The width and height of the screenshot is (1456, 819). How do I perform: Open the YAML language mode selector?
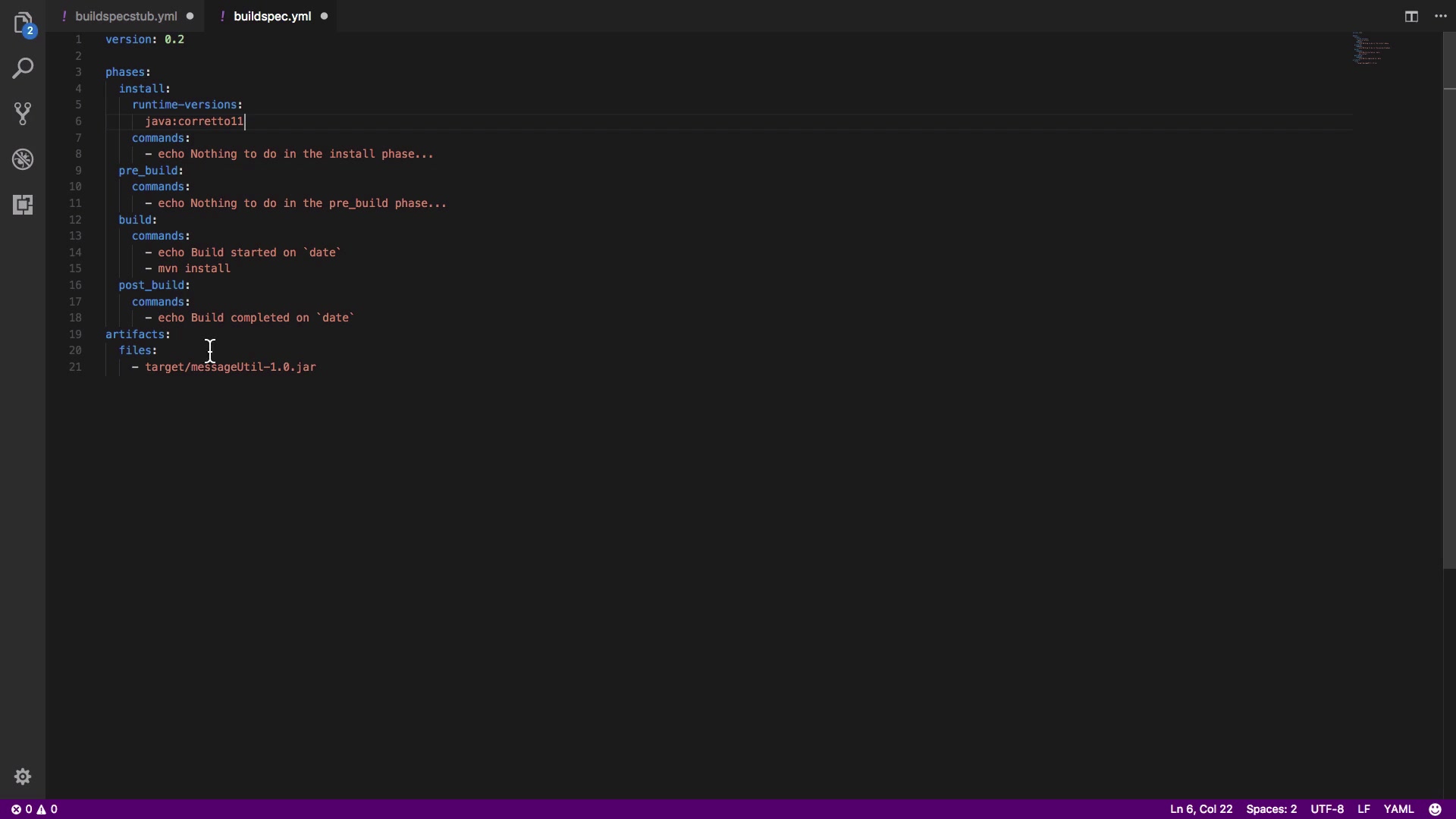click(x=1398, y=809)
